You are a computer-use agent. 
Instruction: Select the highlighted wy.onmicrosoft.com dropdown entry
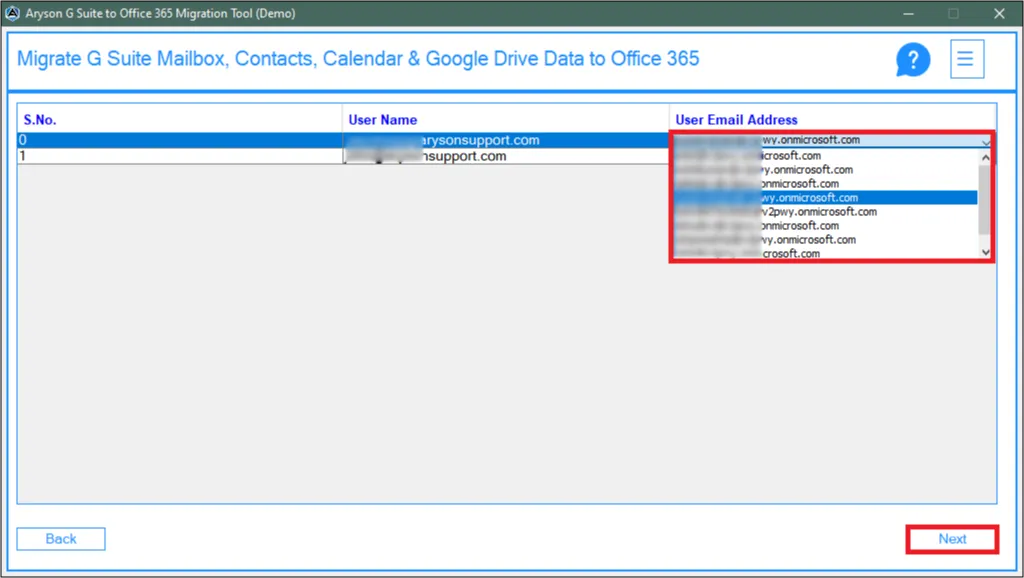(x=825, y=198)
